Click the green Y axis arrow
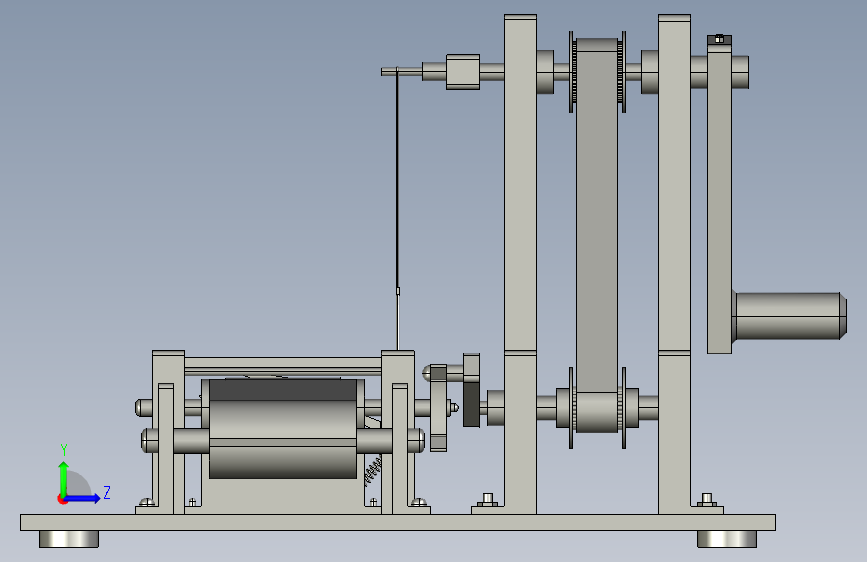This screenshot has width=867, height=562. point(64,480)
